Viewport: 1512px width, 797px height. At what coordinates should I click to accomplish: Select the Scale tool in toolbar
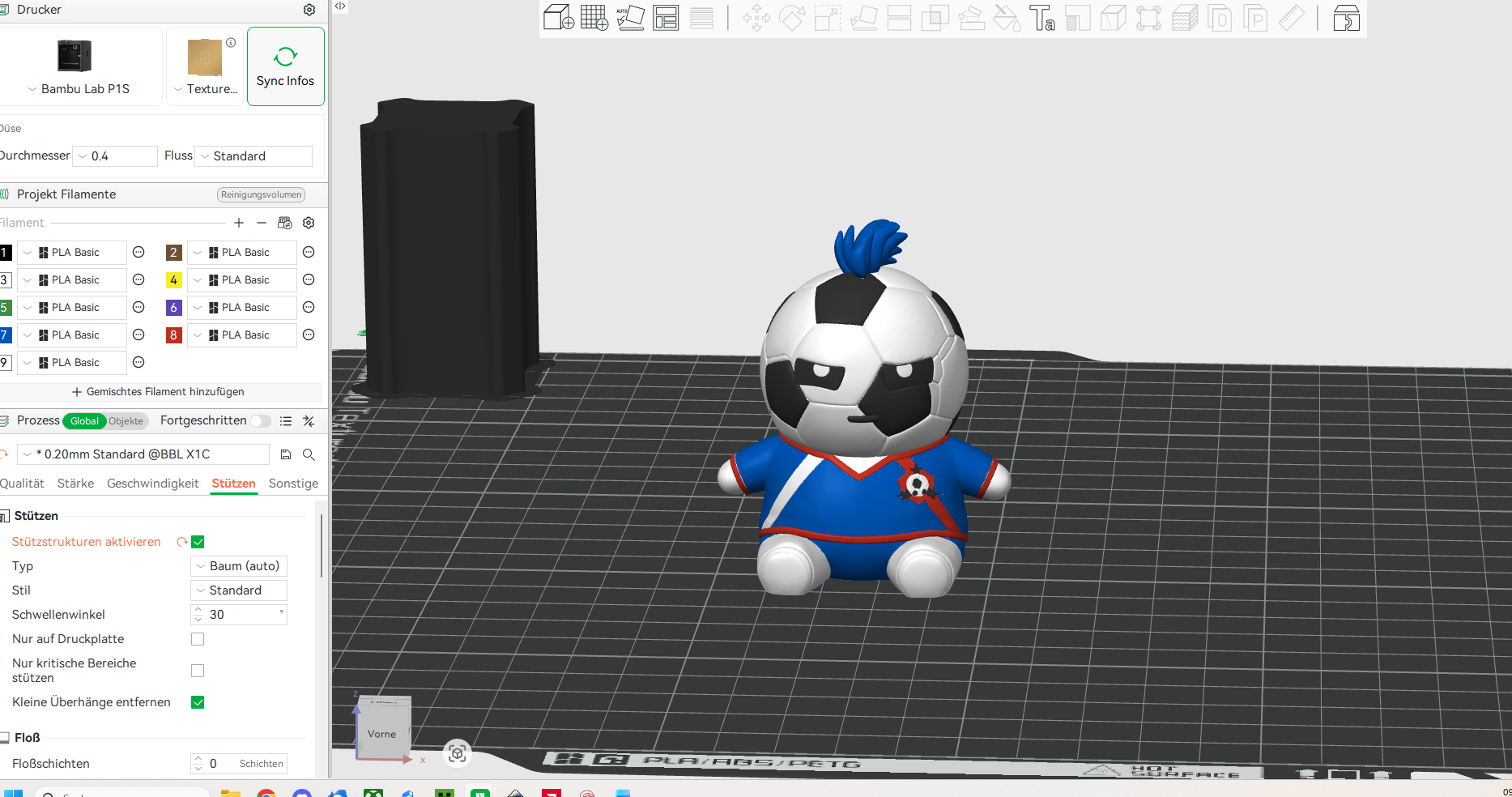click(828, 18)
